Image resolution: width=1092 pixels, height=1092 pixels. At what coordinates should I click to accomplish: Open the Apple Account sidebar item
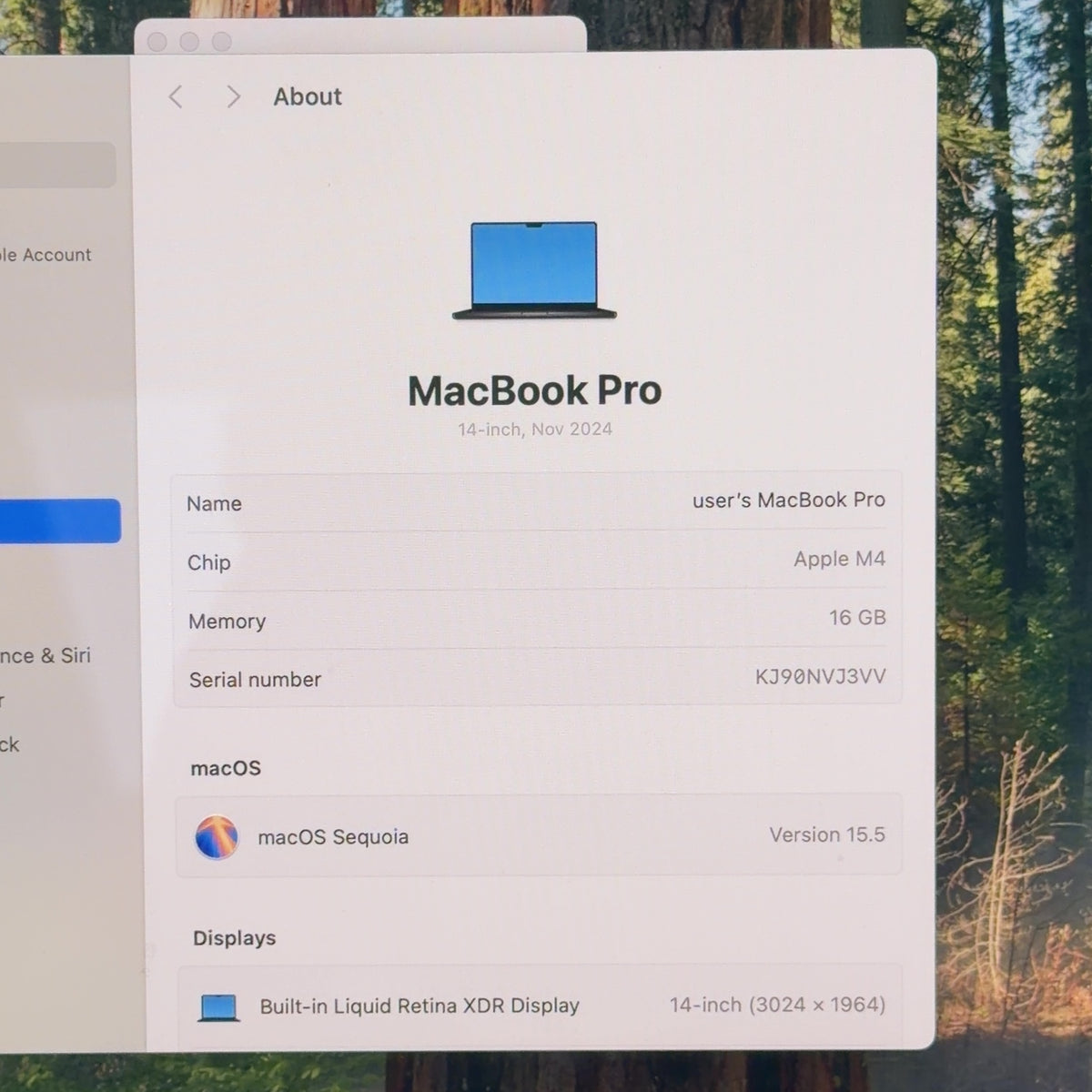45,255
